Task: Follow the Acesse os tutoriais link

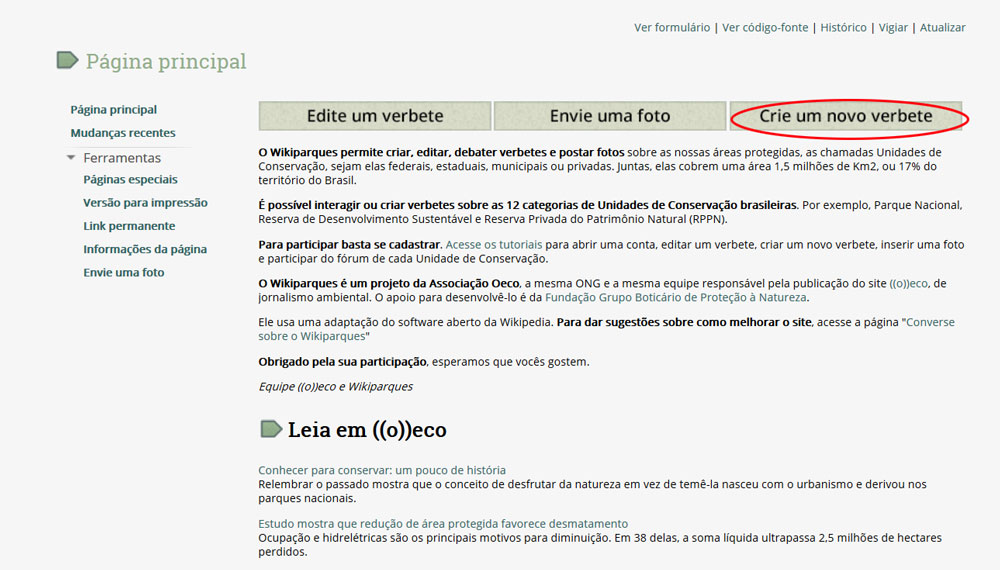Action: pyautogui.click(x=494, y=244)
